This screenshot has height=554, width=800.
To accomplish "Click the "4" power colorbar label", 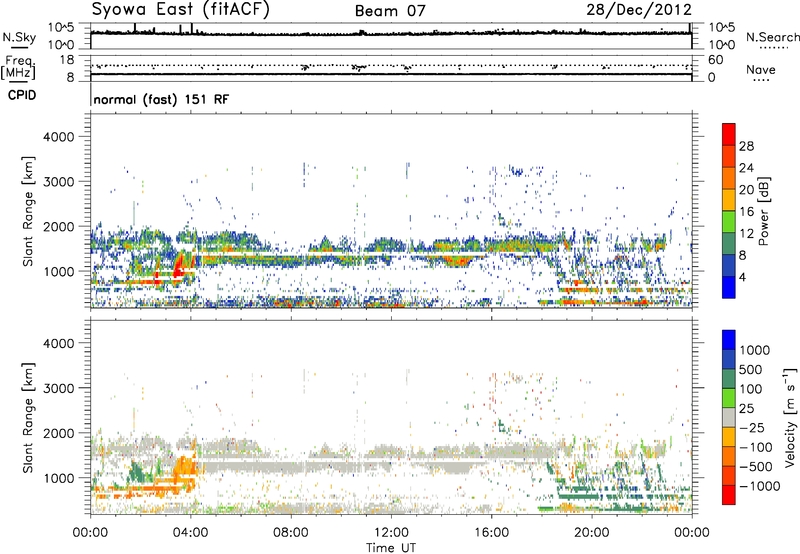I will tap(742, 277).
